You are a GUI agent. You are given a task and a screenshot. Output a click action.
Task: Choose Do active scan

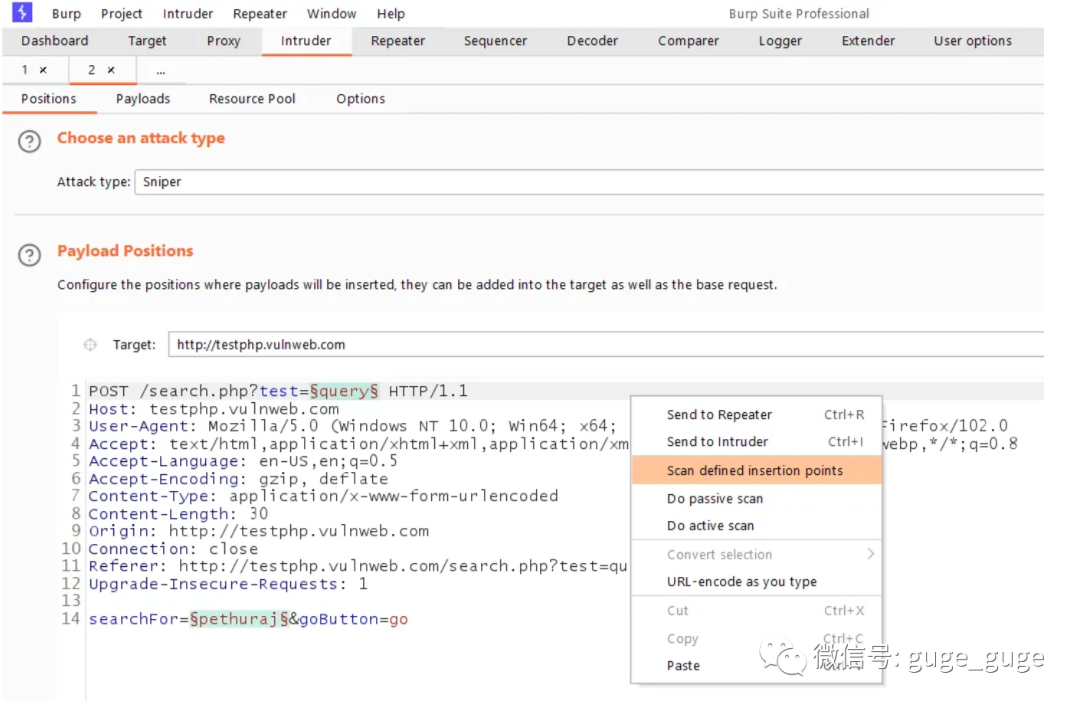[756, 525]
